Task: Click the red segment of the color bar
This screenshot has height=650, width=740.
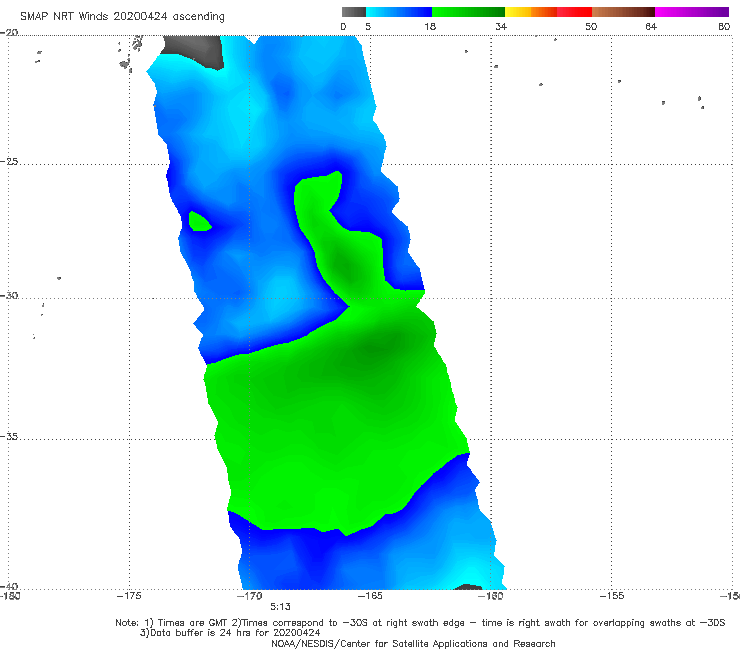Action: (574, 12)
